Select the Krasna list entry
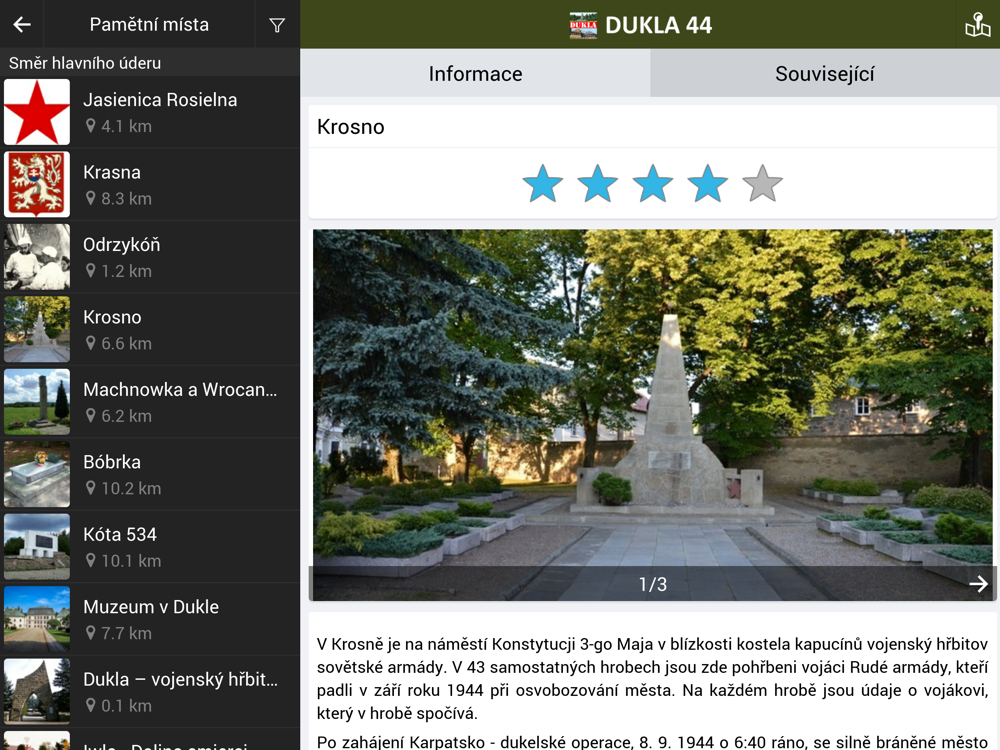1000x750 pixels. [150, 184]
